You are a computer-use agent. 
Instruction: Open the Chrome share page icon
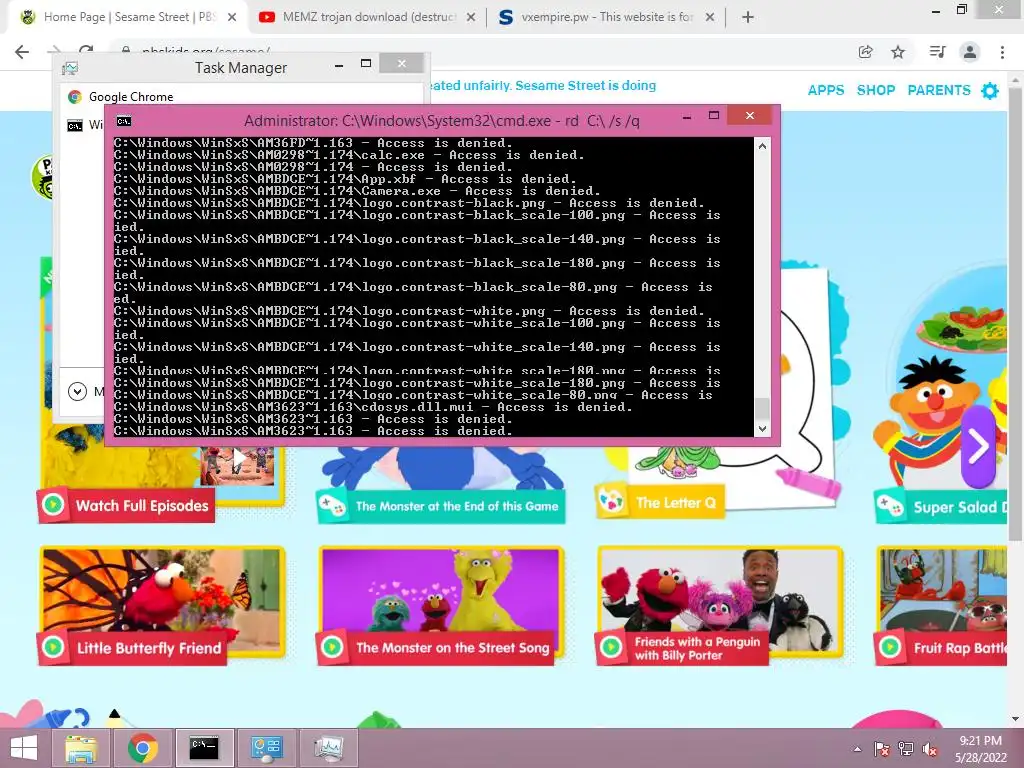[865, 52]
